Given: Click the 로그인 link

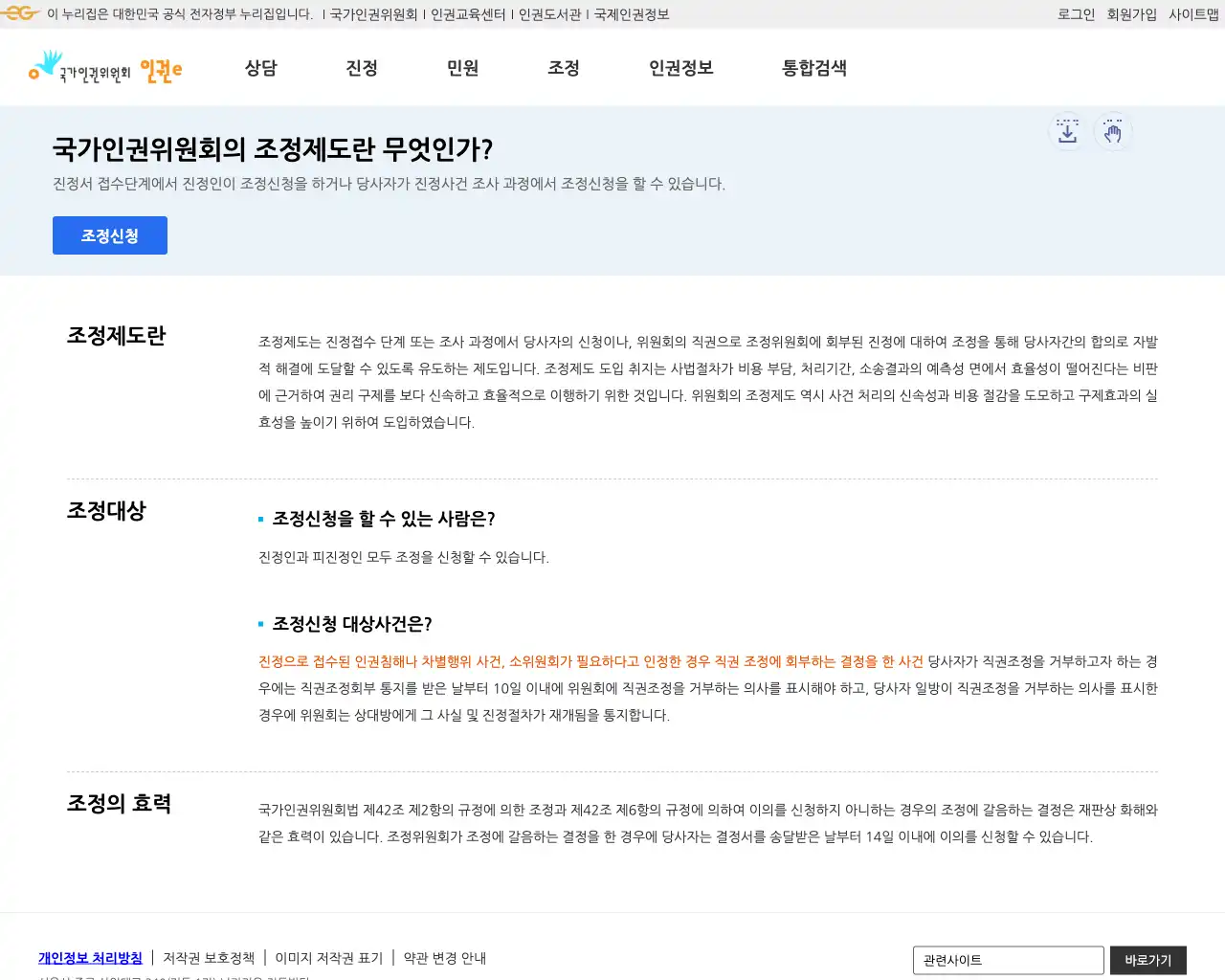Looking at the screenshot, I should [1076, 13].
